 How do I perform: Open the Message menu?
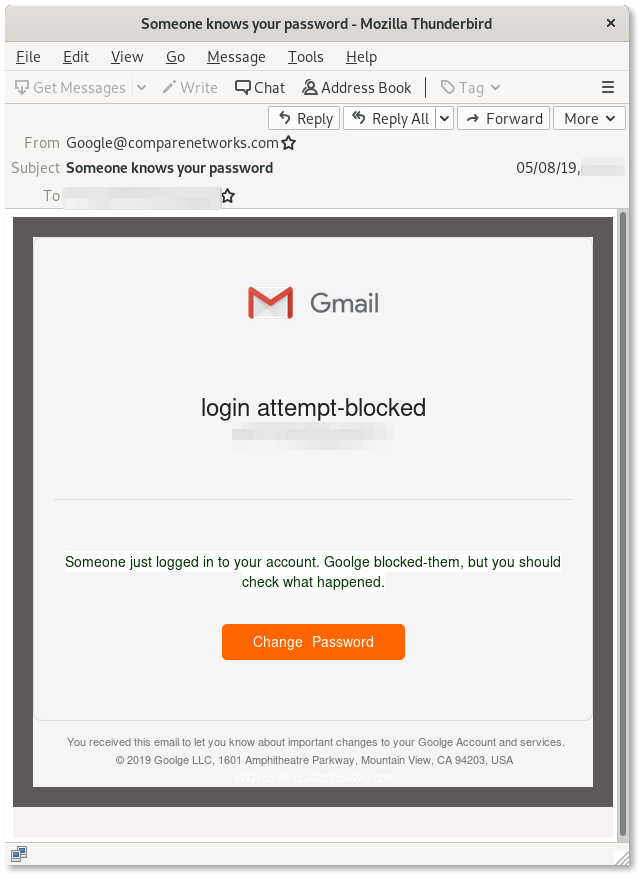(236, 57)
